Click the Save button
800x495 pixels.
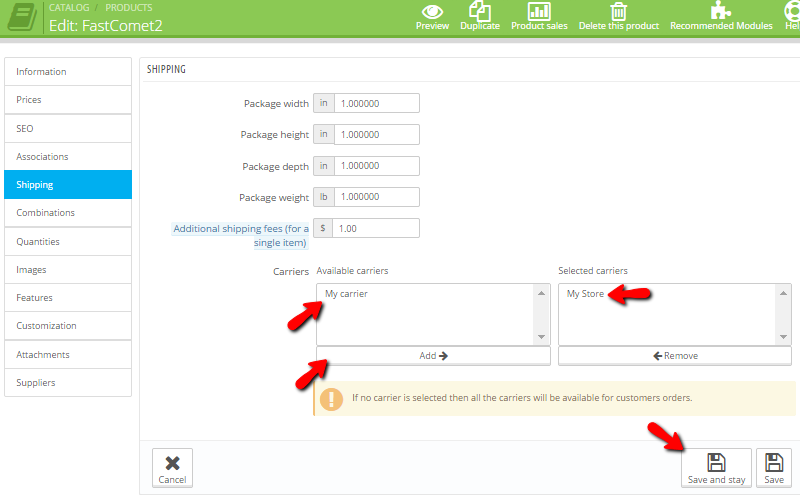tap(774, 468)
